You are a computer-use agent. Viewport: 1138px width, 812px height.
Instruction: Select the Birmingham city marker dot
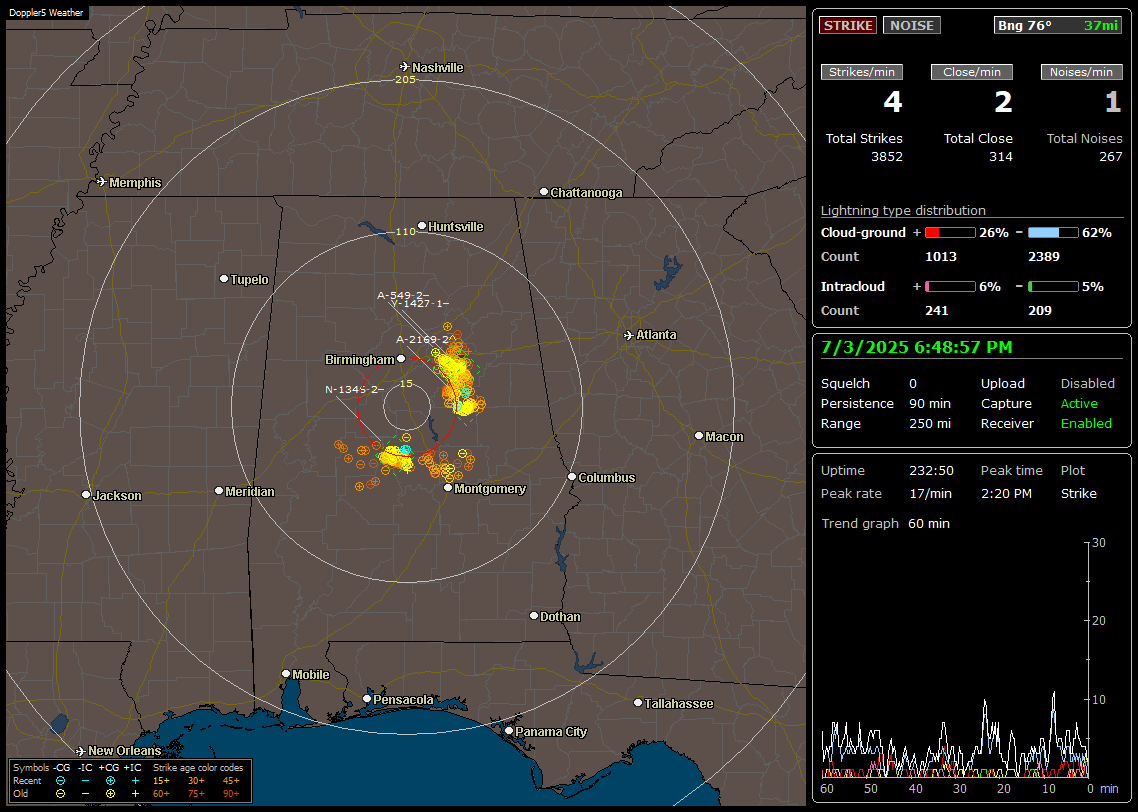point(401,358)
